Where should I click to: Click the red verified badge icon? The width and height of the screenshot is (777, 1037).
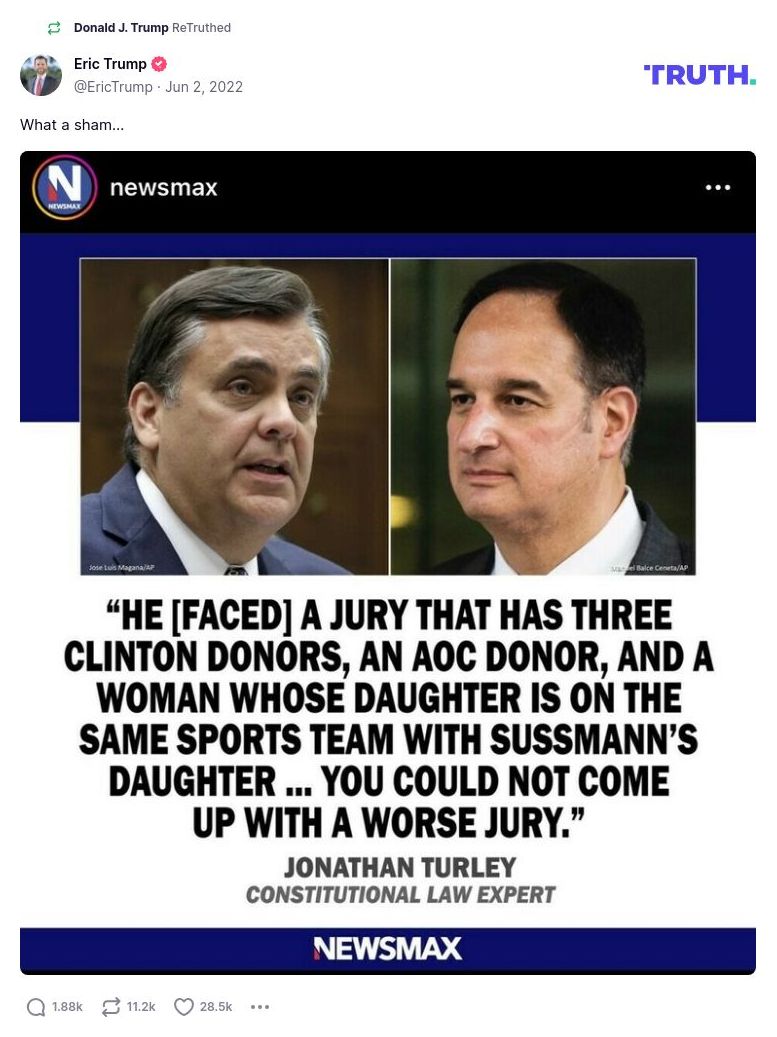click(159, 64)
